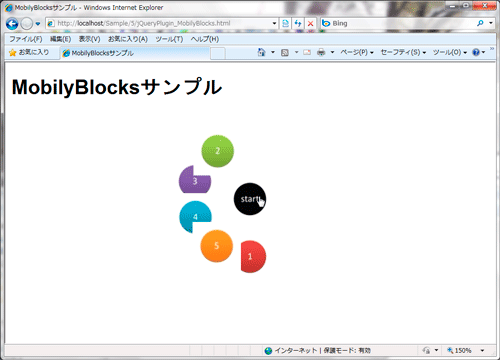Viewport: 500px width, 360px height.
Task: Open the ツール(O) command menu
Action: [x=450, y=52]
